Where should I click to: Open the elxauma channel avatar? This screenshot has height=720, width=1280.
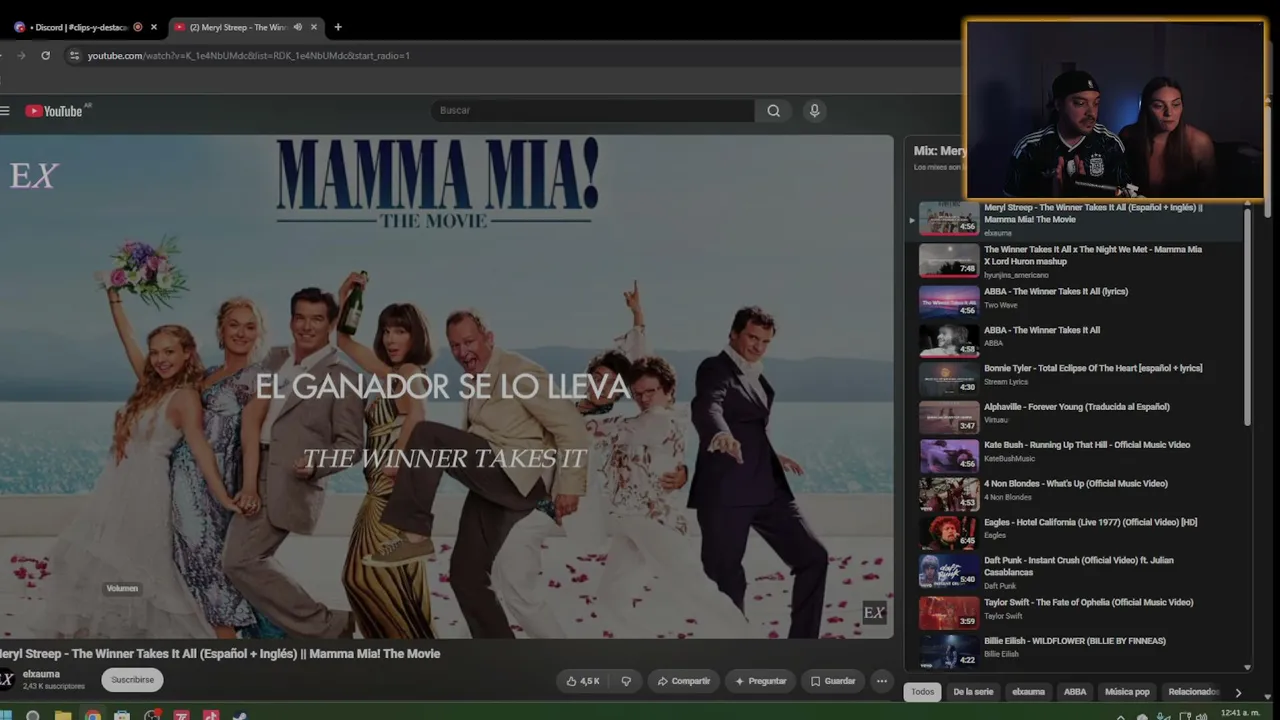[6, 680]
